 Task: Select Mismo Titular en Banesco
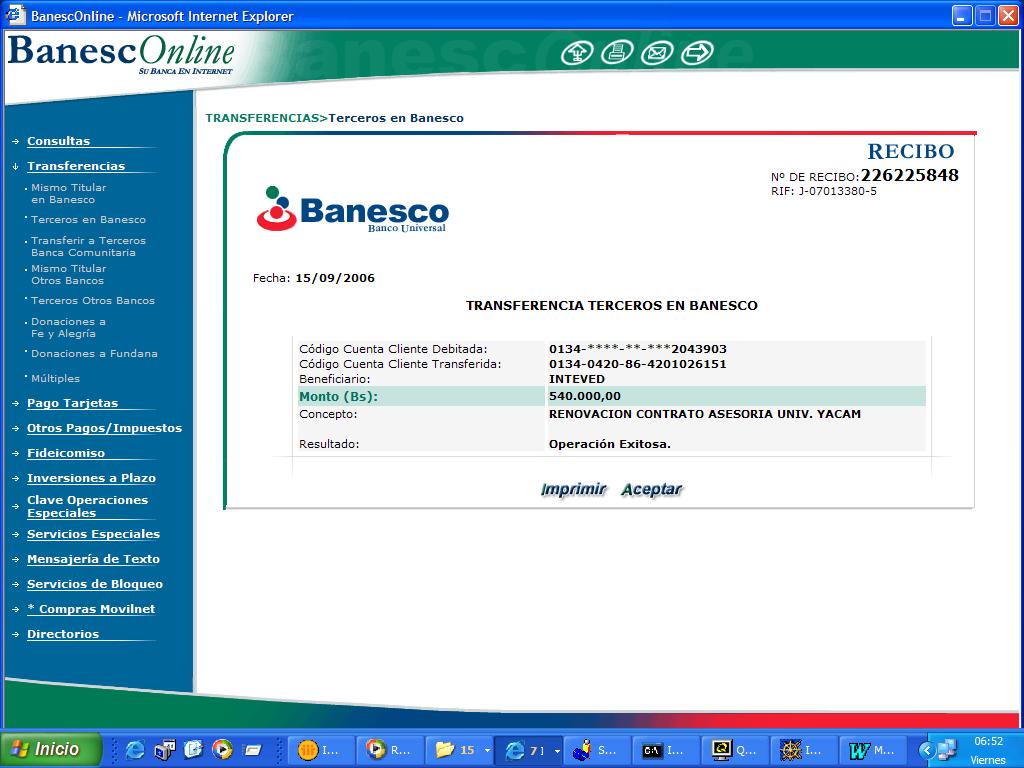click(69, 193)
